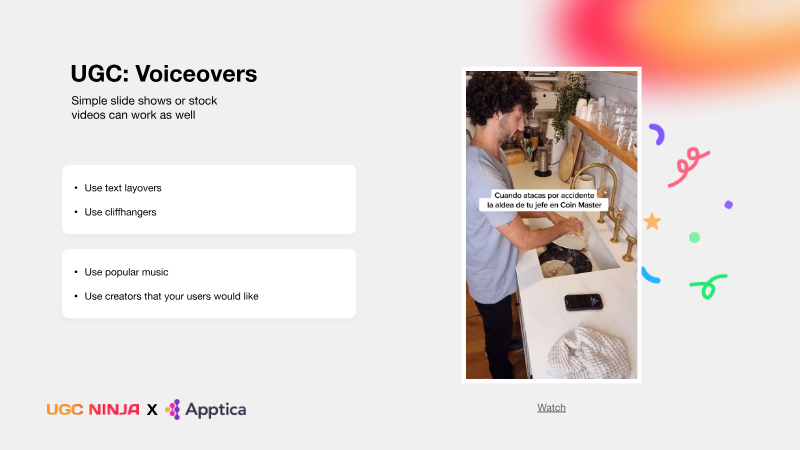Click the green swirl confetti shape
The image size is (800, 450).
pos(709,286)
